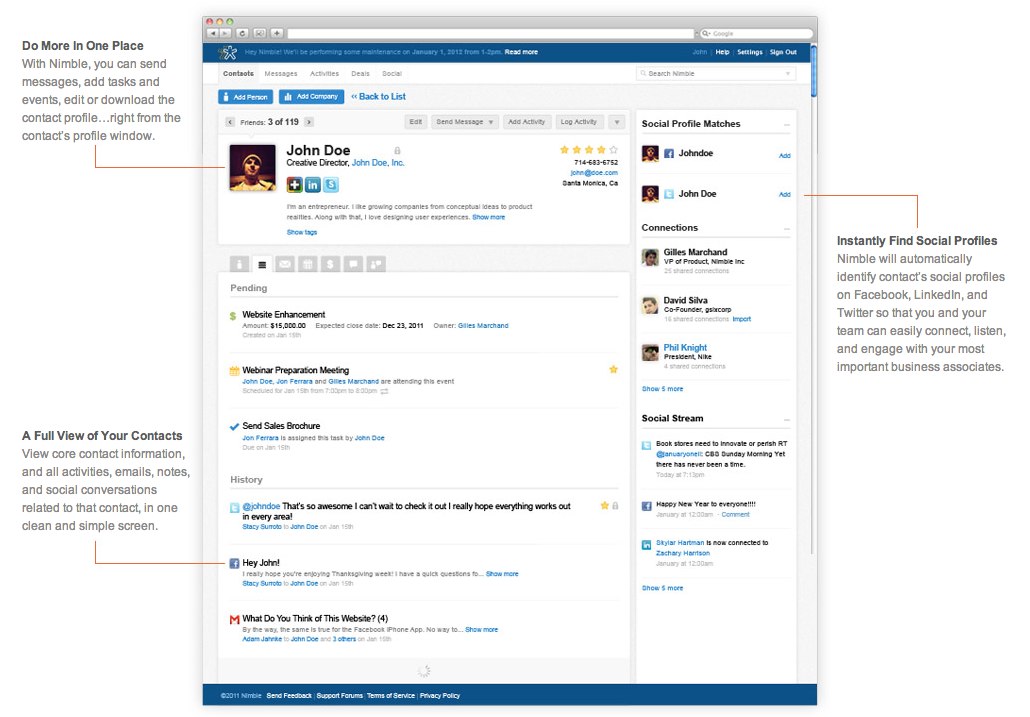Set John Doe's rating to five stars
The height and width of the screenshot is (717, 1030).
[614, 150]
